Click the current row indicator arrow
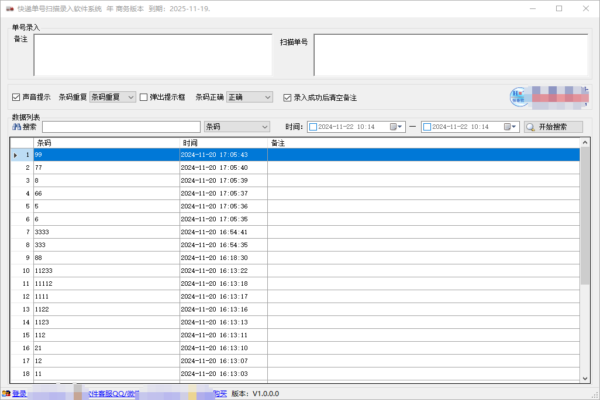Screen dimensions: 600x400 14,155
